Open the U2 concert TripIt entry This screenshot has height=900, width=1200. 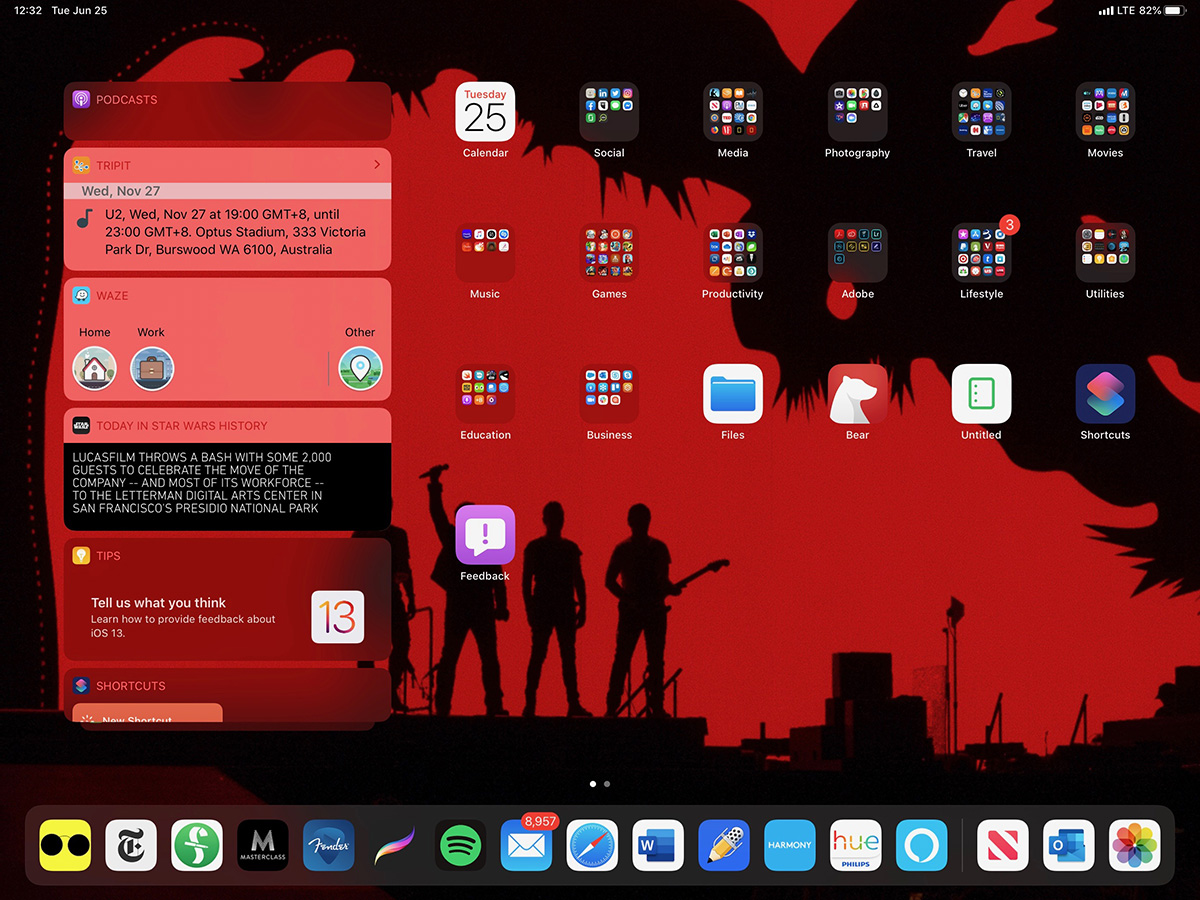(227, 232)
